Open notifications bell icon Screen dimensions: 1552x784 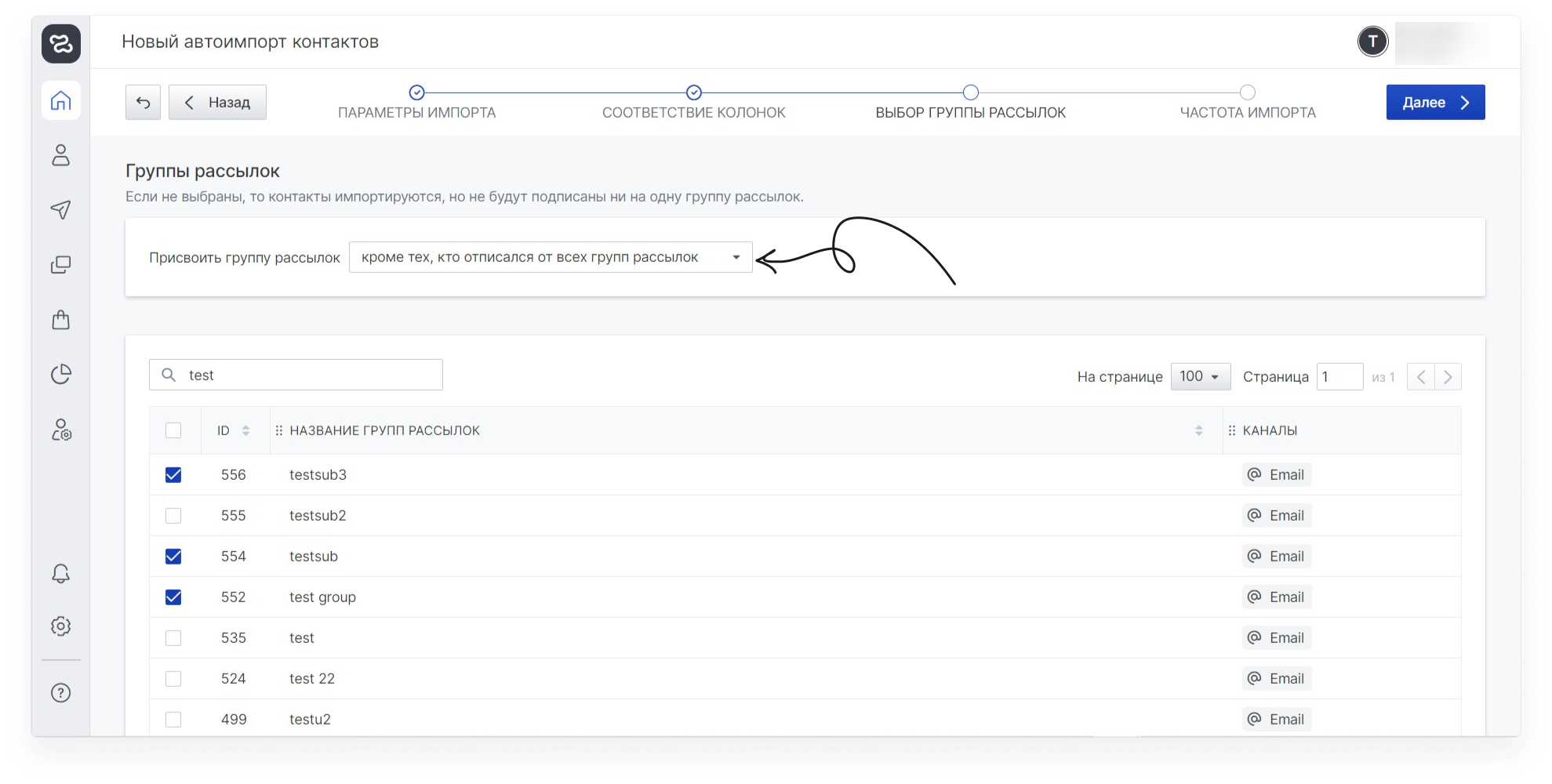61,573
